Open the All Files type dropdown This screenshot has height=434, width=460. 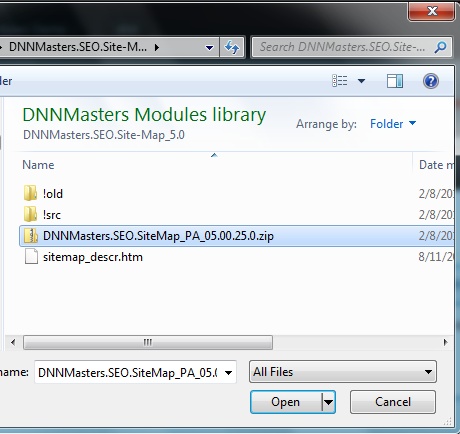[x=343, y=371]
